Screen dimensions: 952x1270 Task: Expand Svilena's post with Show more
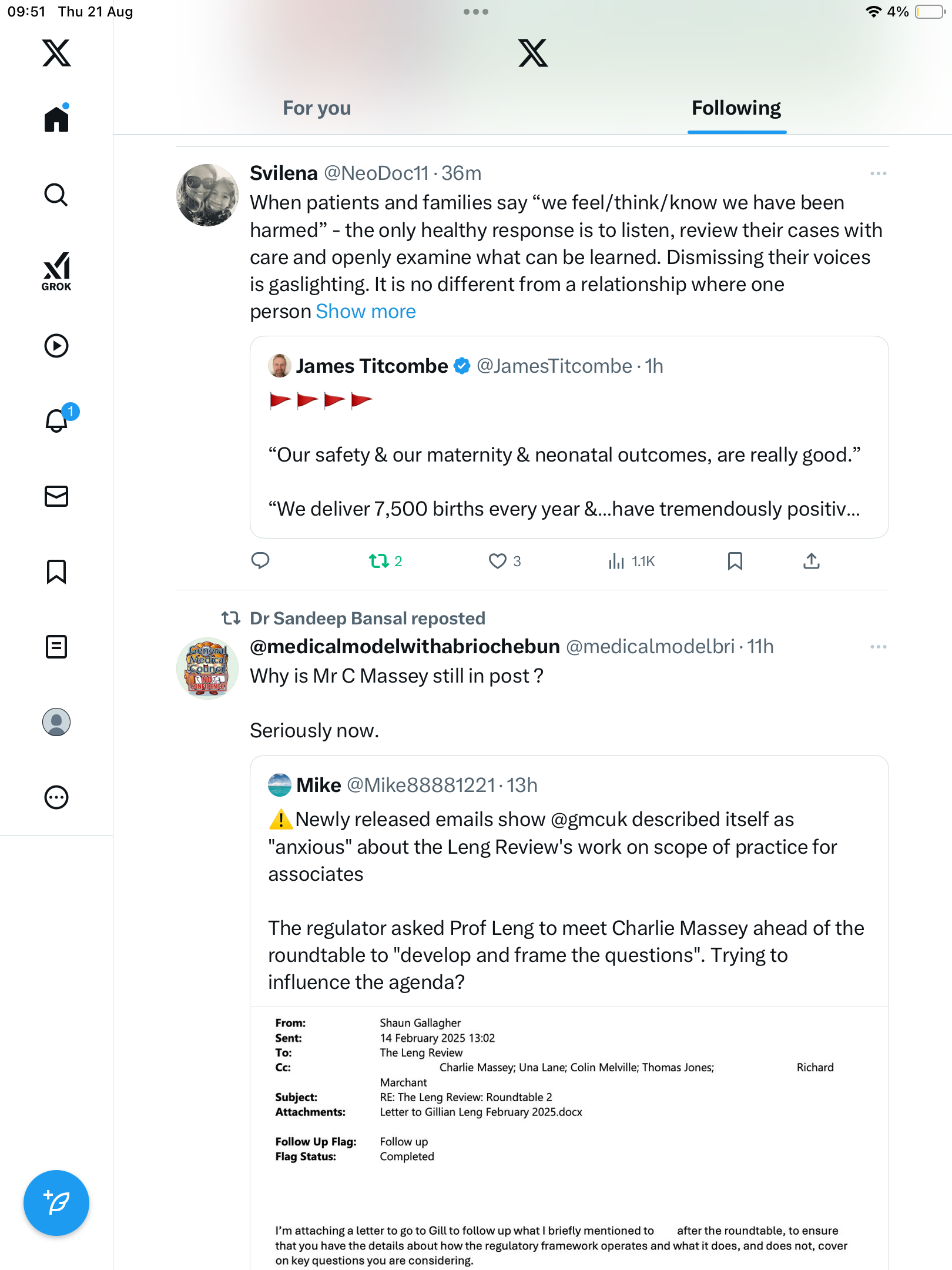(x=366, y=312)
